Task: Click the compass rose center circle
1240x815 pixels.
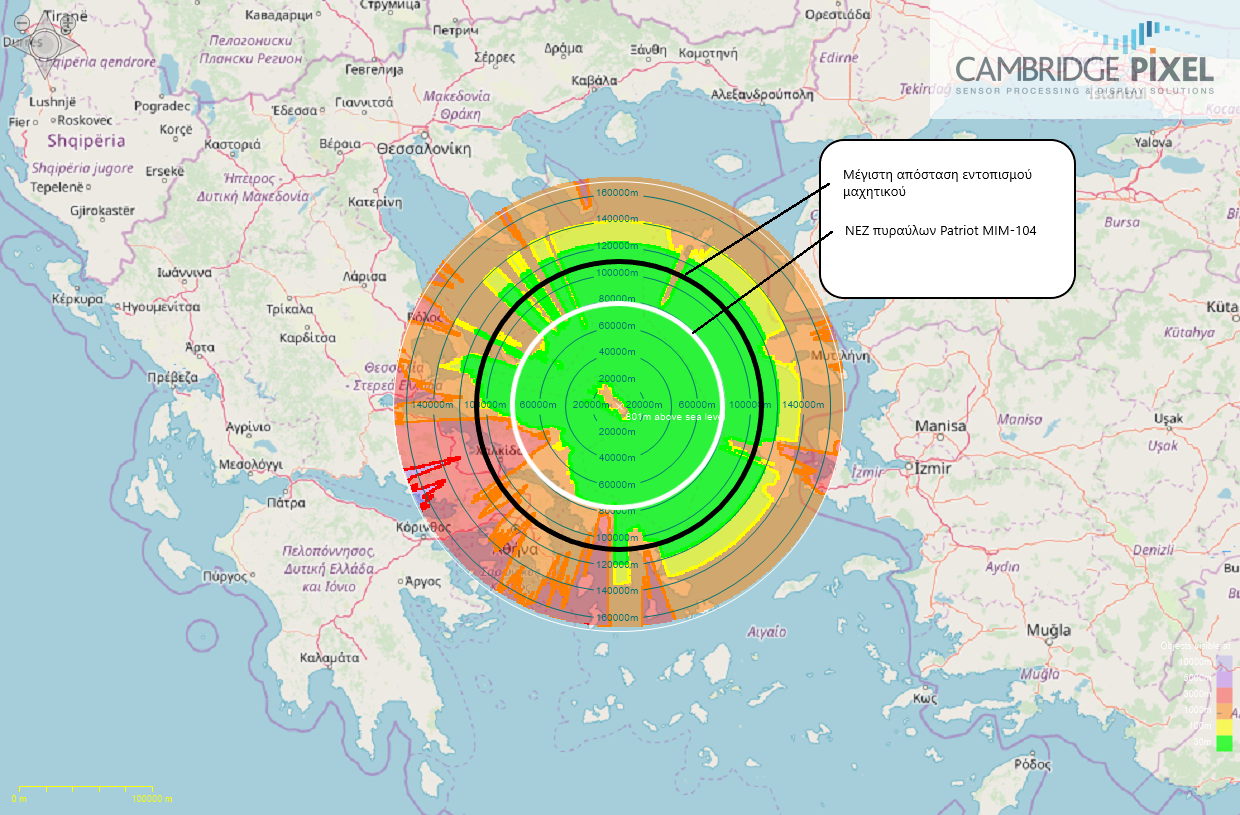Action: pyautogui.click(x=45, y=43)
